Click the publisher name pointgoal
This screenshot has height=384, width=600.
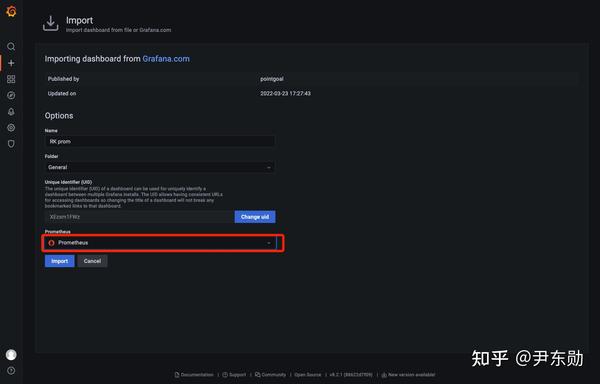272,79
